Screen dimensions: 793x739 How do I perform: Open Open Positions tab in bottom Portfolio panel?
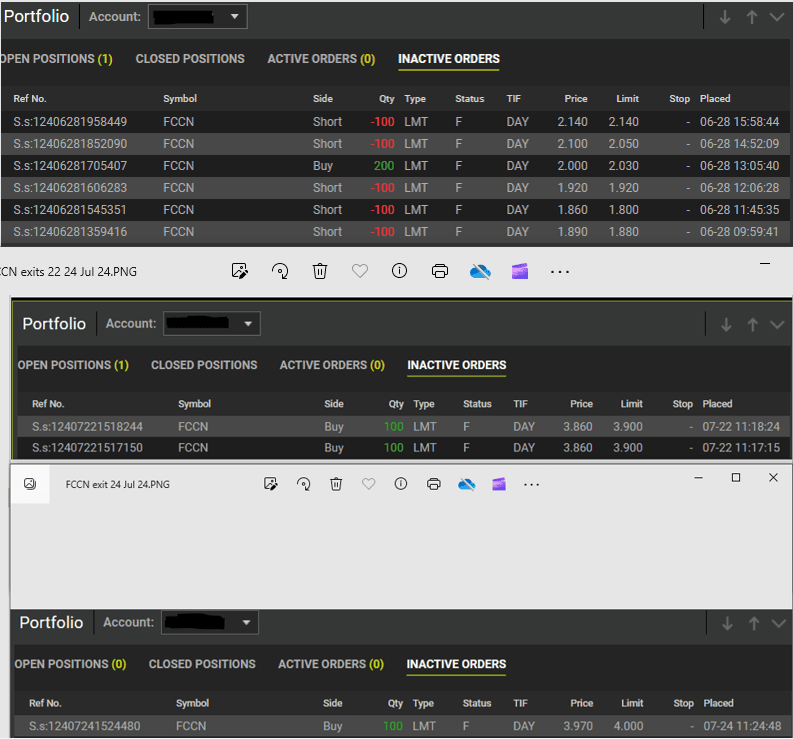tap(70, 664)
